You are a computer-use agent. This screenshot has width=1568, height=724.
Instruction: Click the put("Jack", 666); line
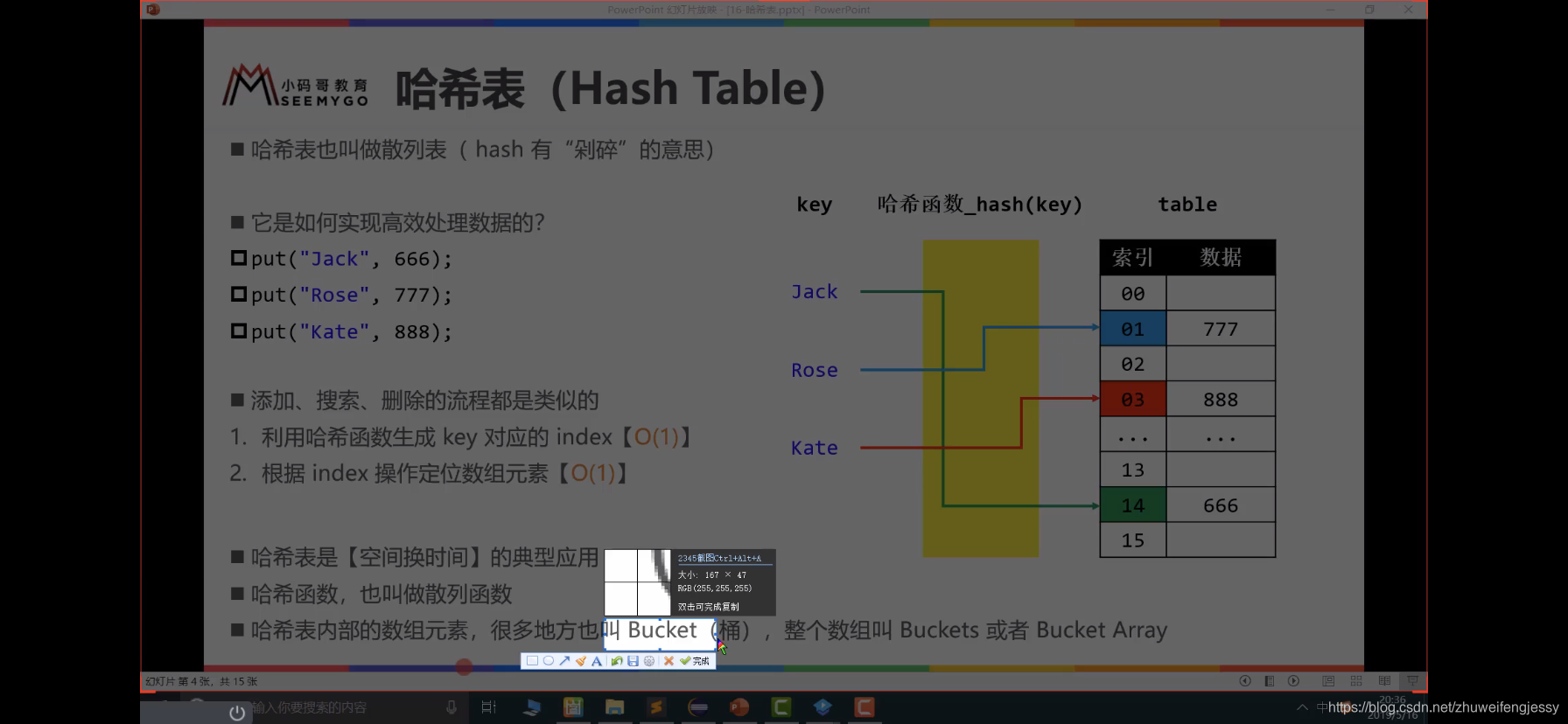click(342, 259)
